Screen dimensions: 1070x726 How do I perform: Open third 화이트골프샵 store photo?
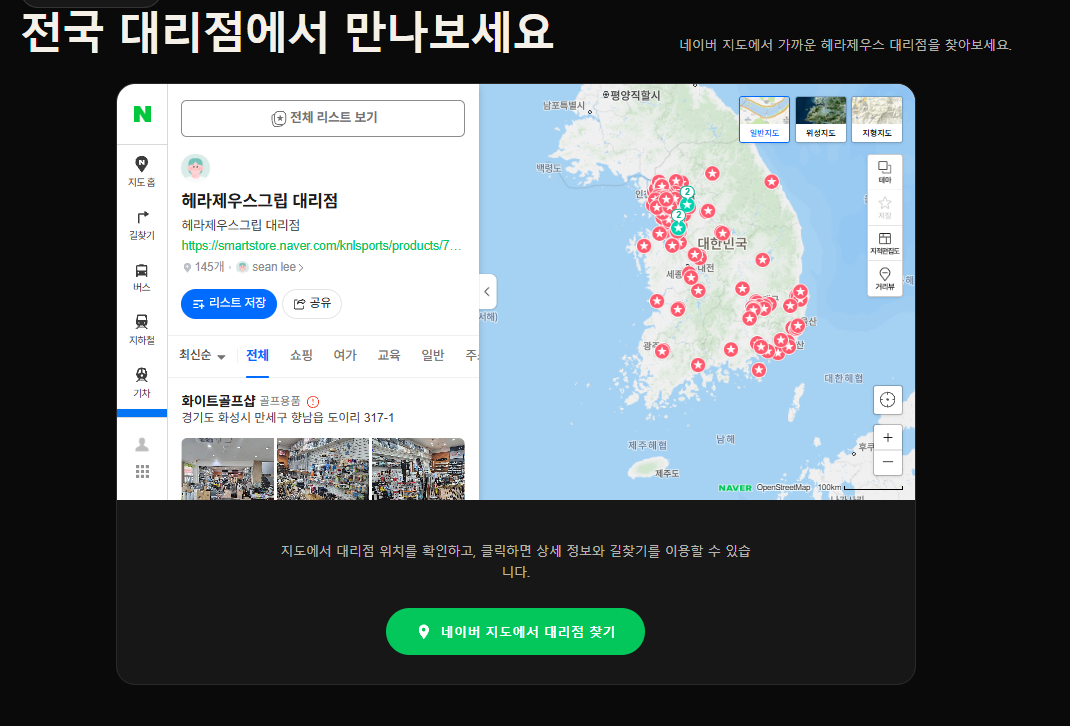[x=418, y=469]
